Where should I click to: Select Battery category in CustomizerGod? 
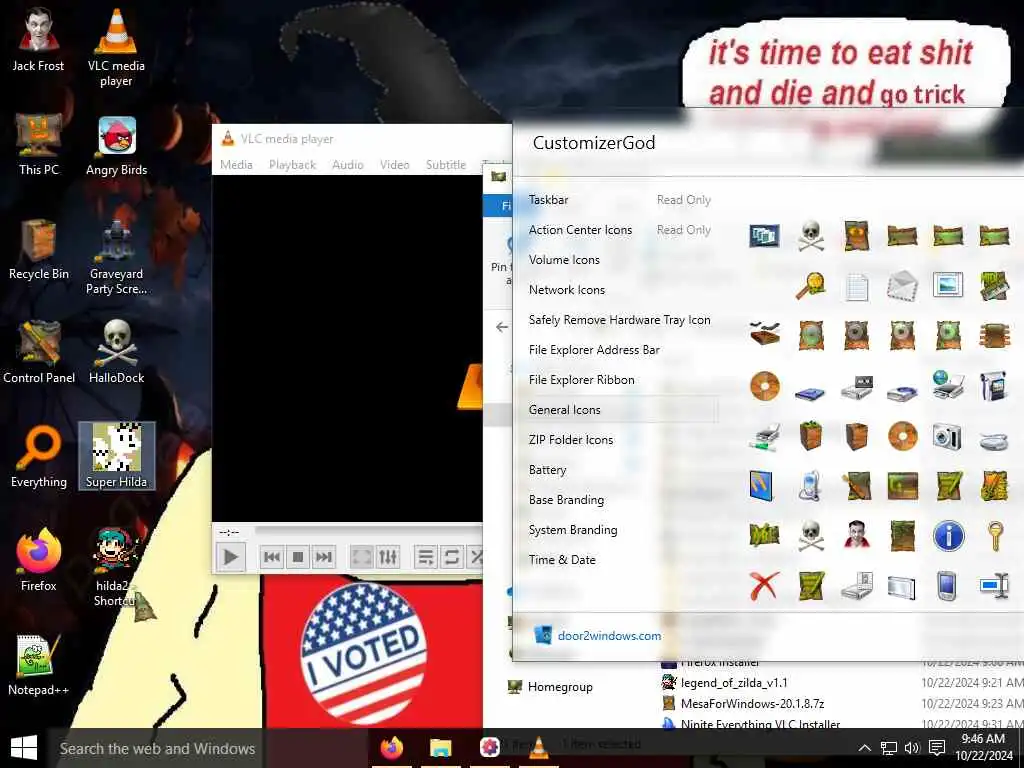pos(547,470)
